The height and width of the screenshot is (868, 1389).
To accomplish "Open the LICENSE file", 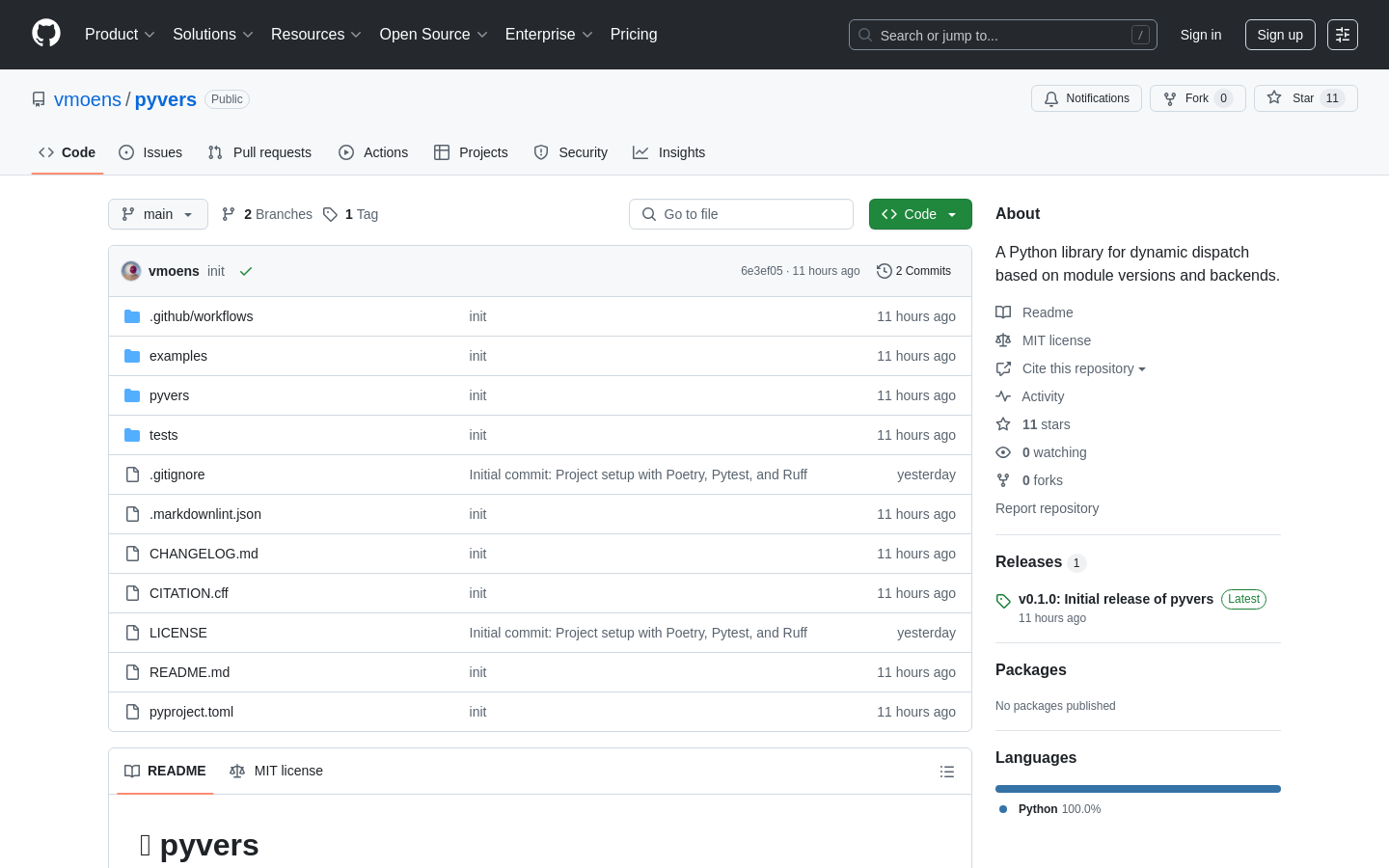I will click(178, 633).
